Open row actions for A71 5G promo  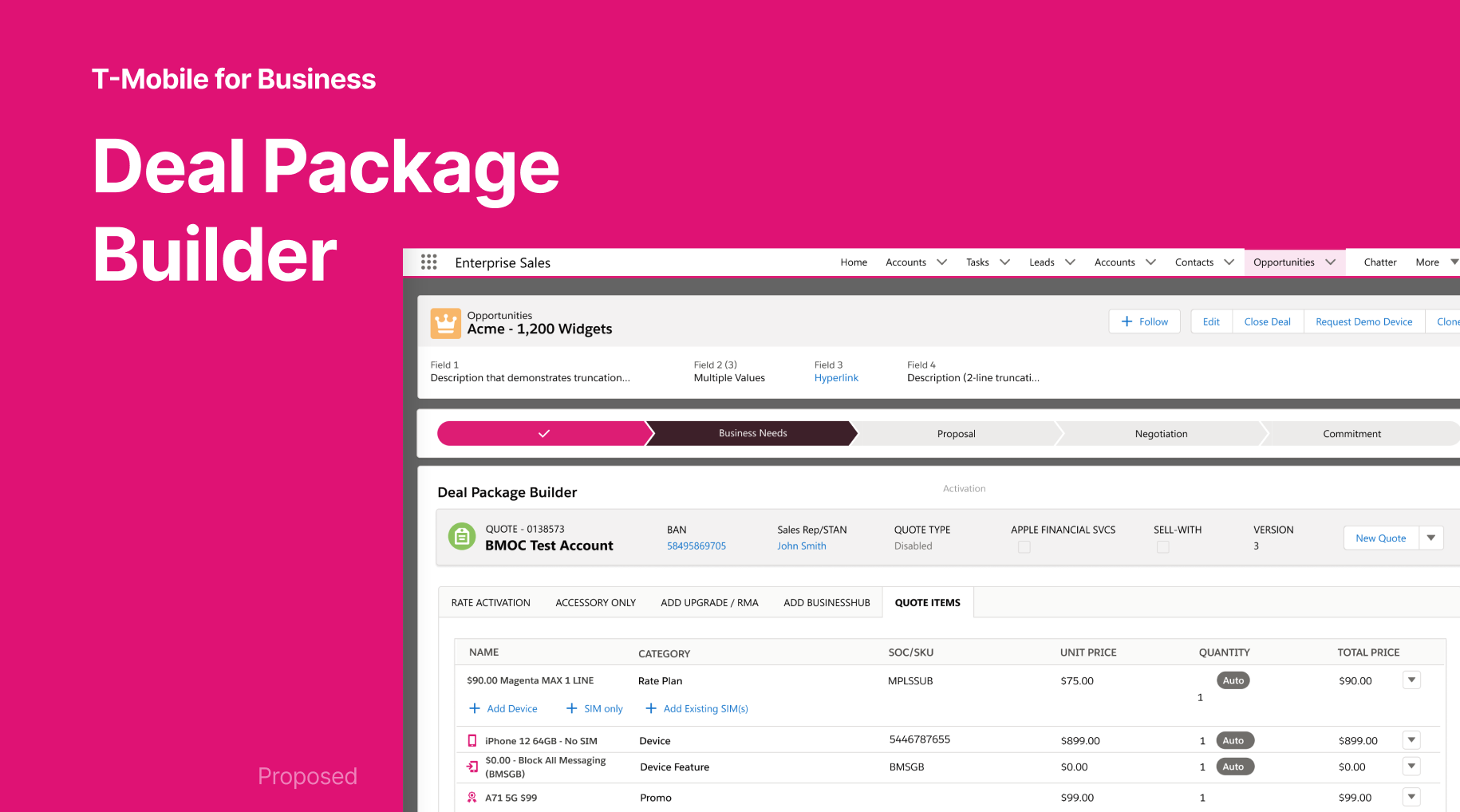coord(1411,797)
